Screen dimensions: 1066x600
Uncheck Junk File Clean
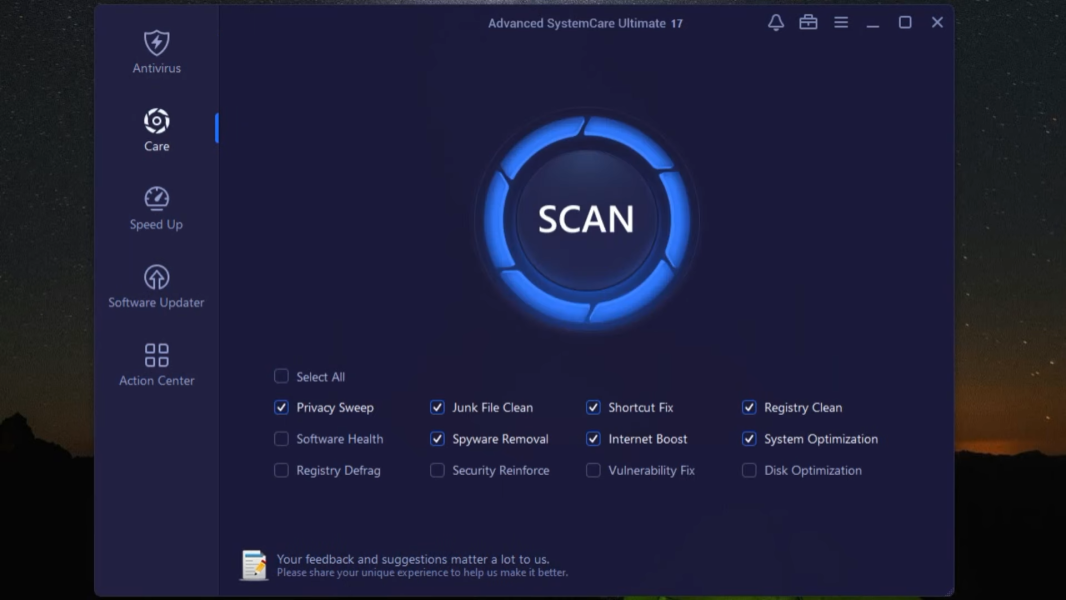click(437, 407)
